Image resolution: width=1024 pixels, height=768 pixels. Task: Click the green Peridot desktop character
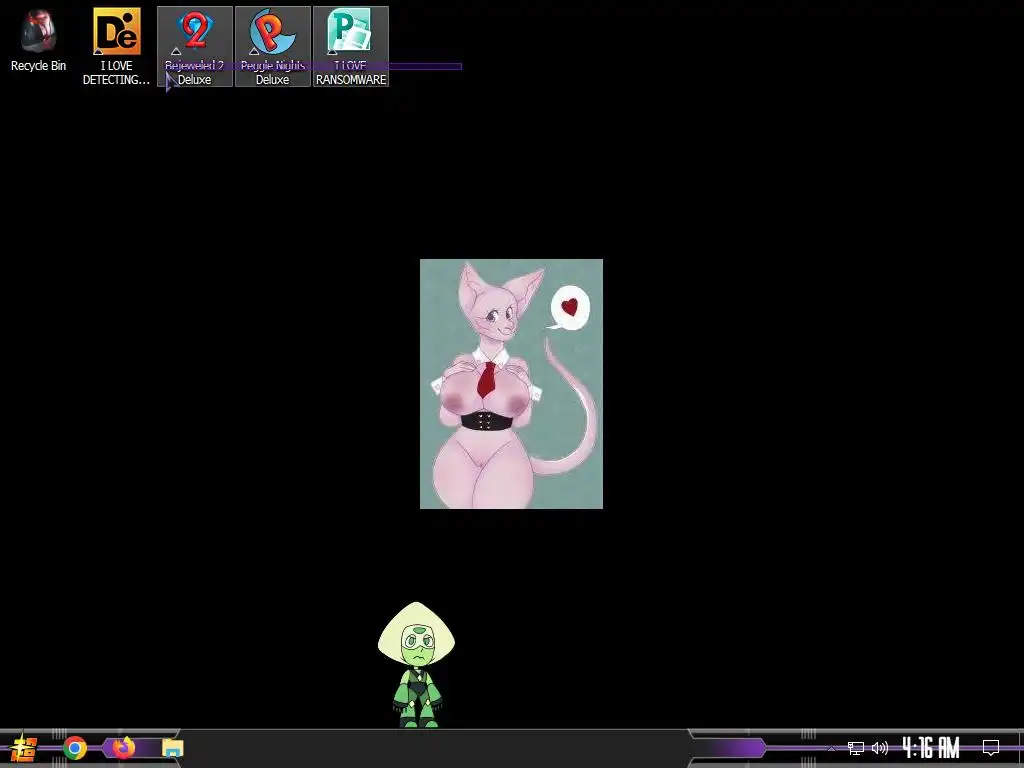point(417,665)
